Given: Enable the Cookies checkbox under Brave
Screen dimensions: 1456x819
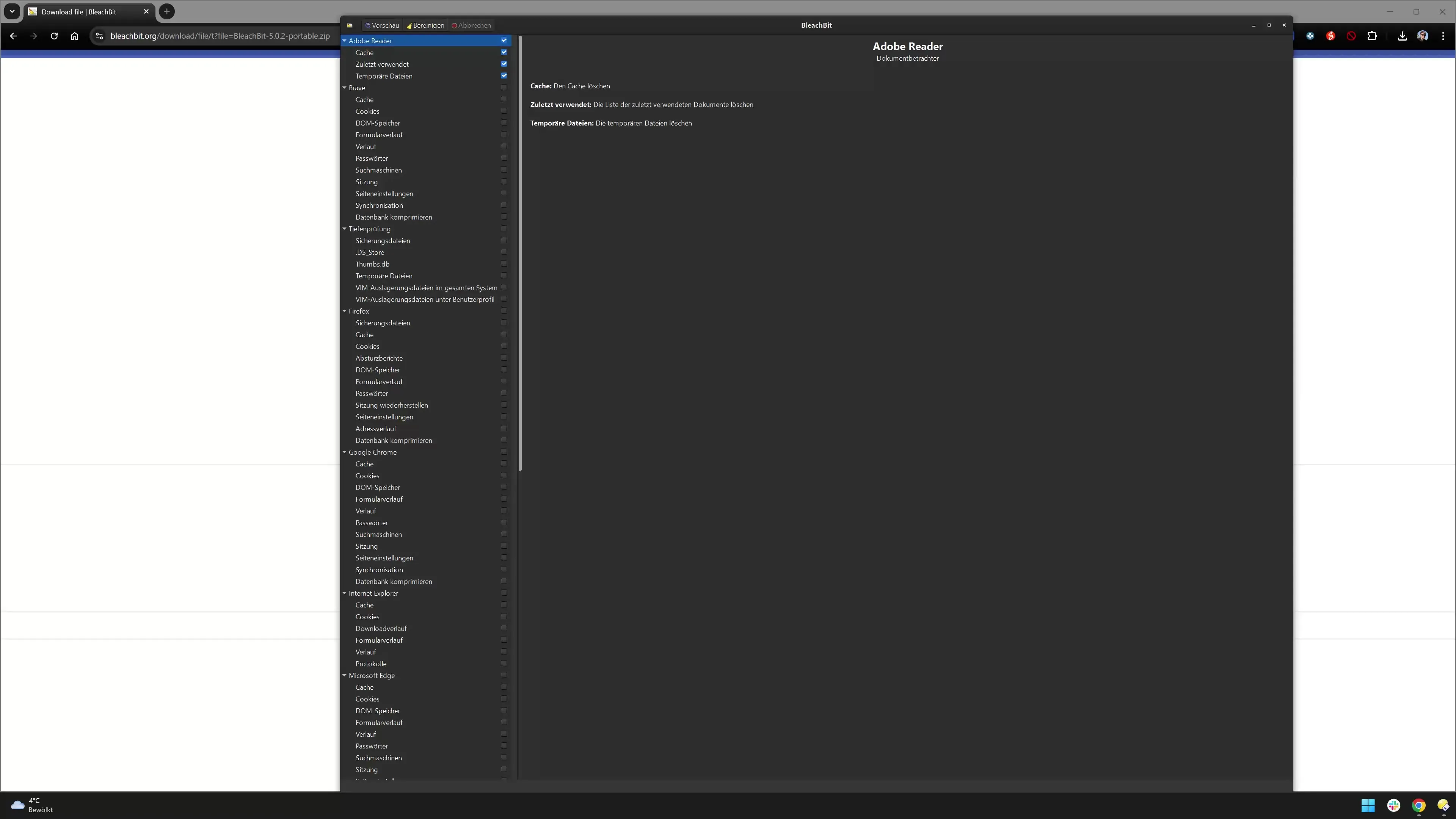Looking at the screenshot, I should click(503, 111).
